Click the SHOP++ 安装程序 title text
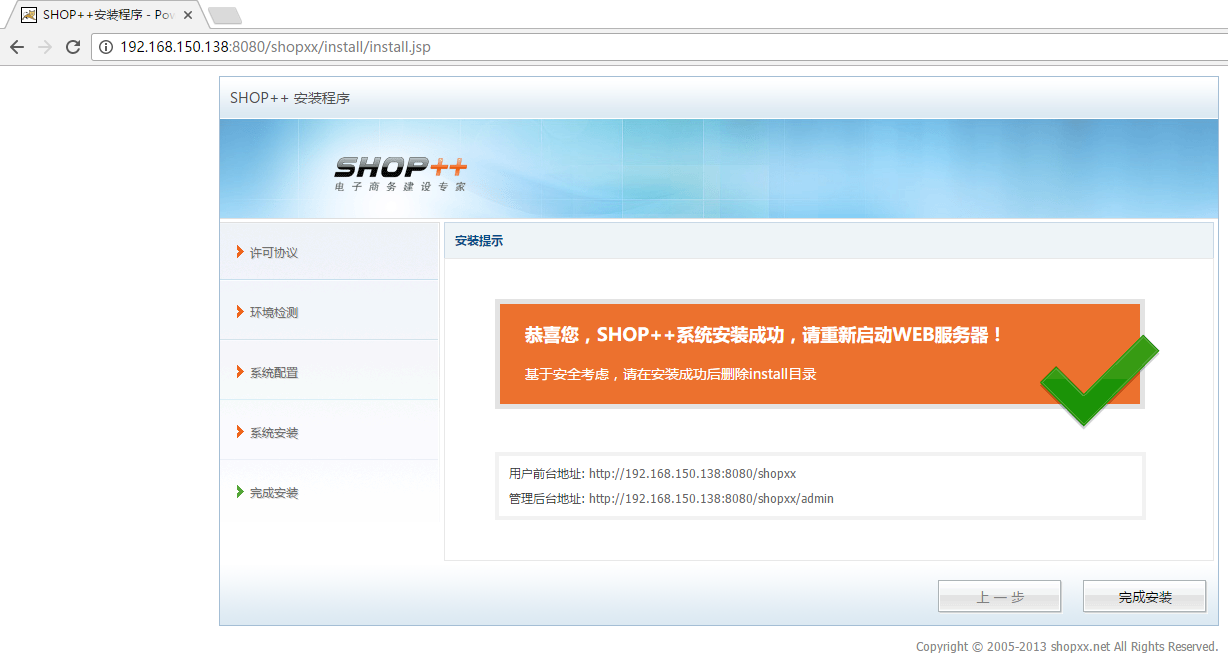The image size is (1228, 659). tap(290, 98)
